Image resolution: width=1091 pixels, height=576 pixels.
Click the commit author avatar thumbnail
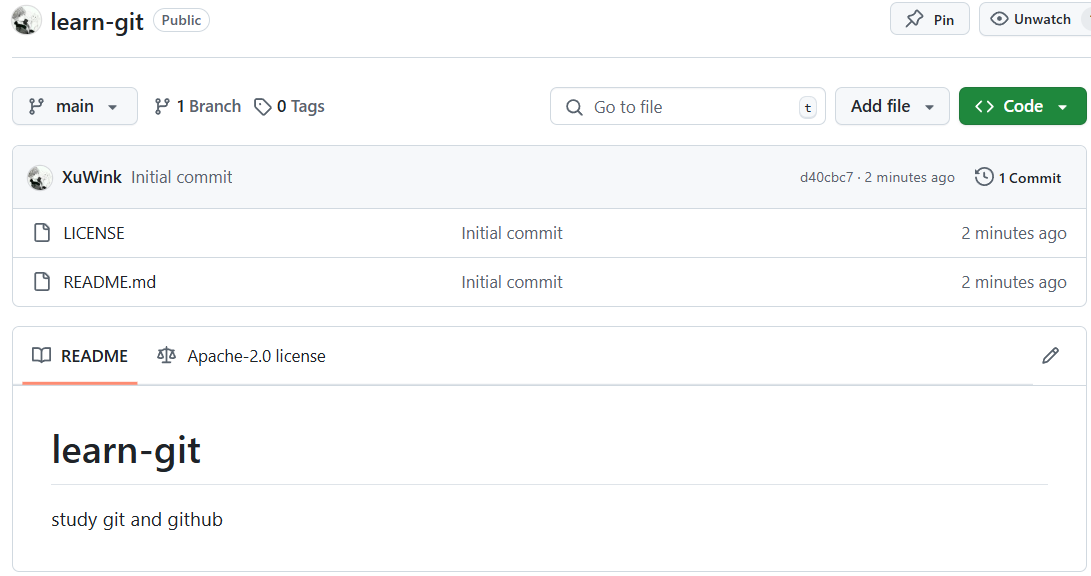40,177
